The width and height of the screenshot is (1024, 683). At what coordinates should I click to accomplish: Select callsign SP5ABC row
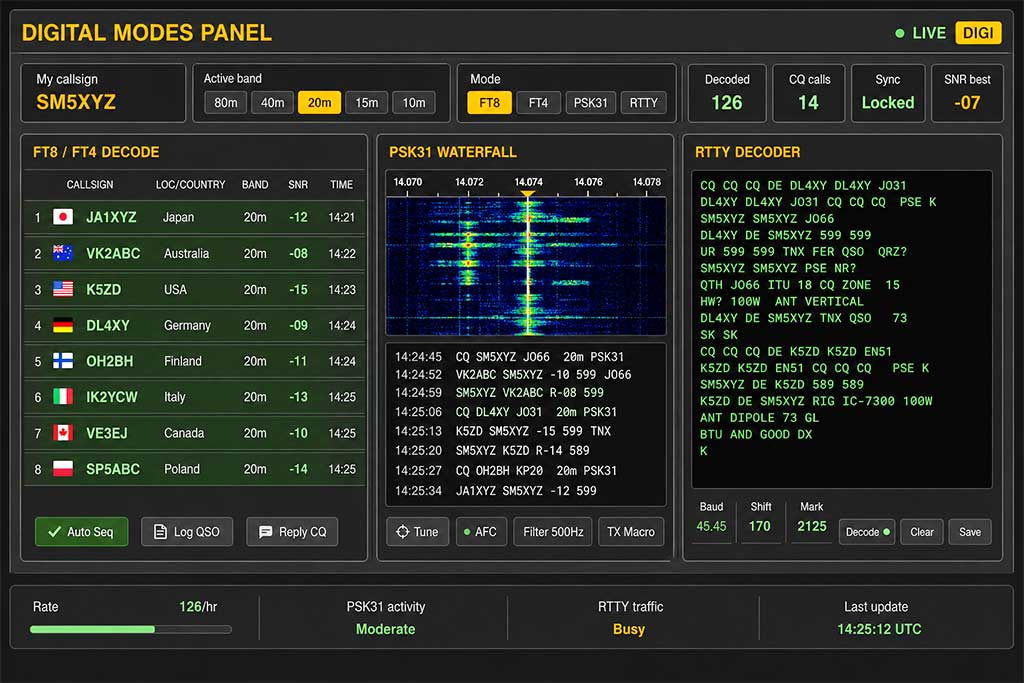tap(195, 469)
